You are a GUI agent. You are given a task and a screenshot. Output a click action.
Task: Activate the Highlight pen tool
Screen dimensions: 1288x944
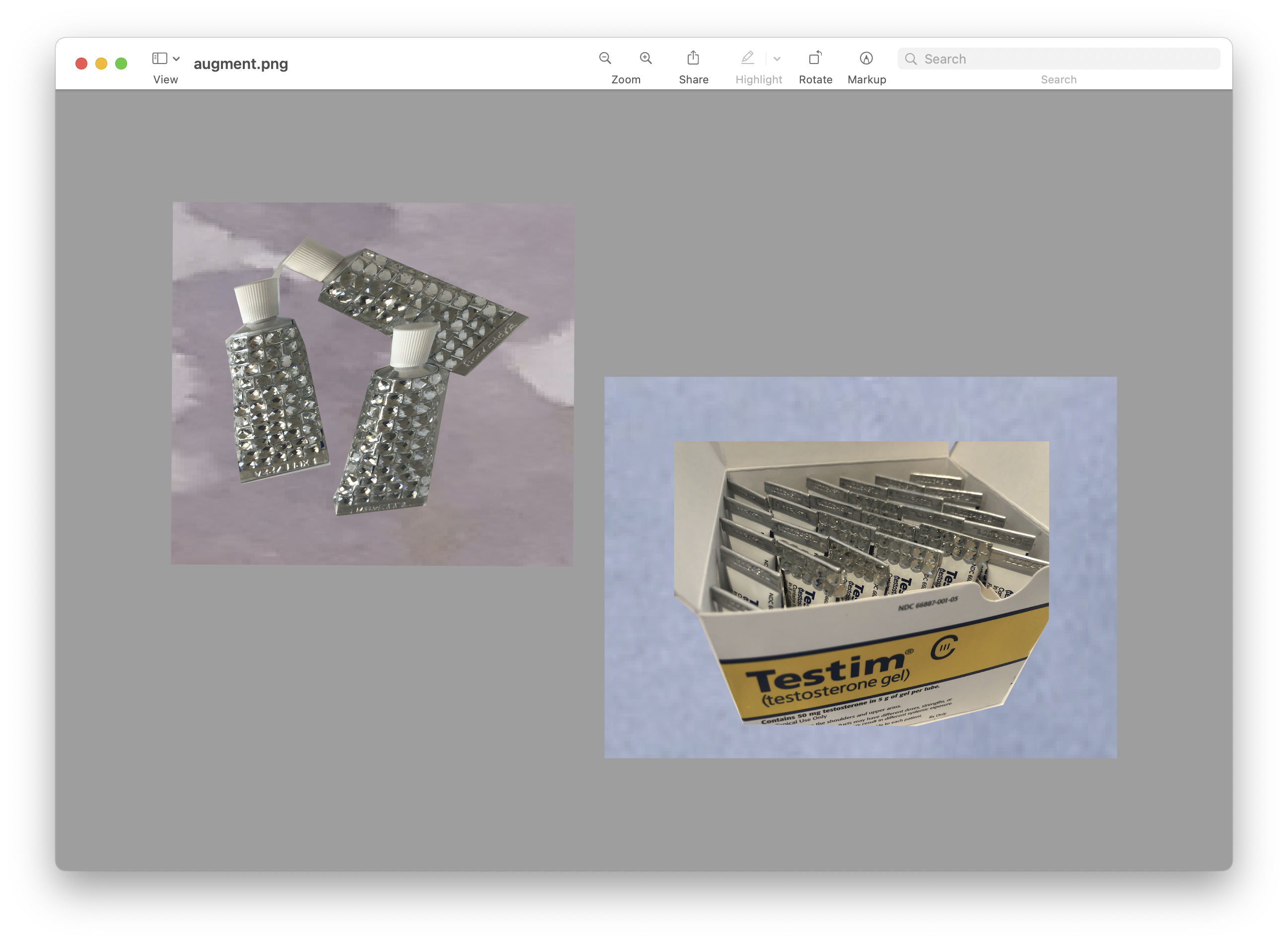click(747, 58)
